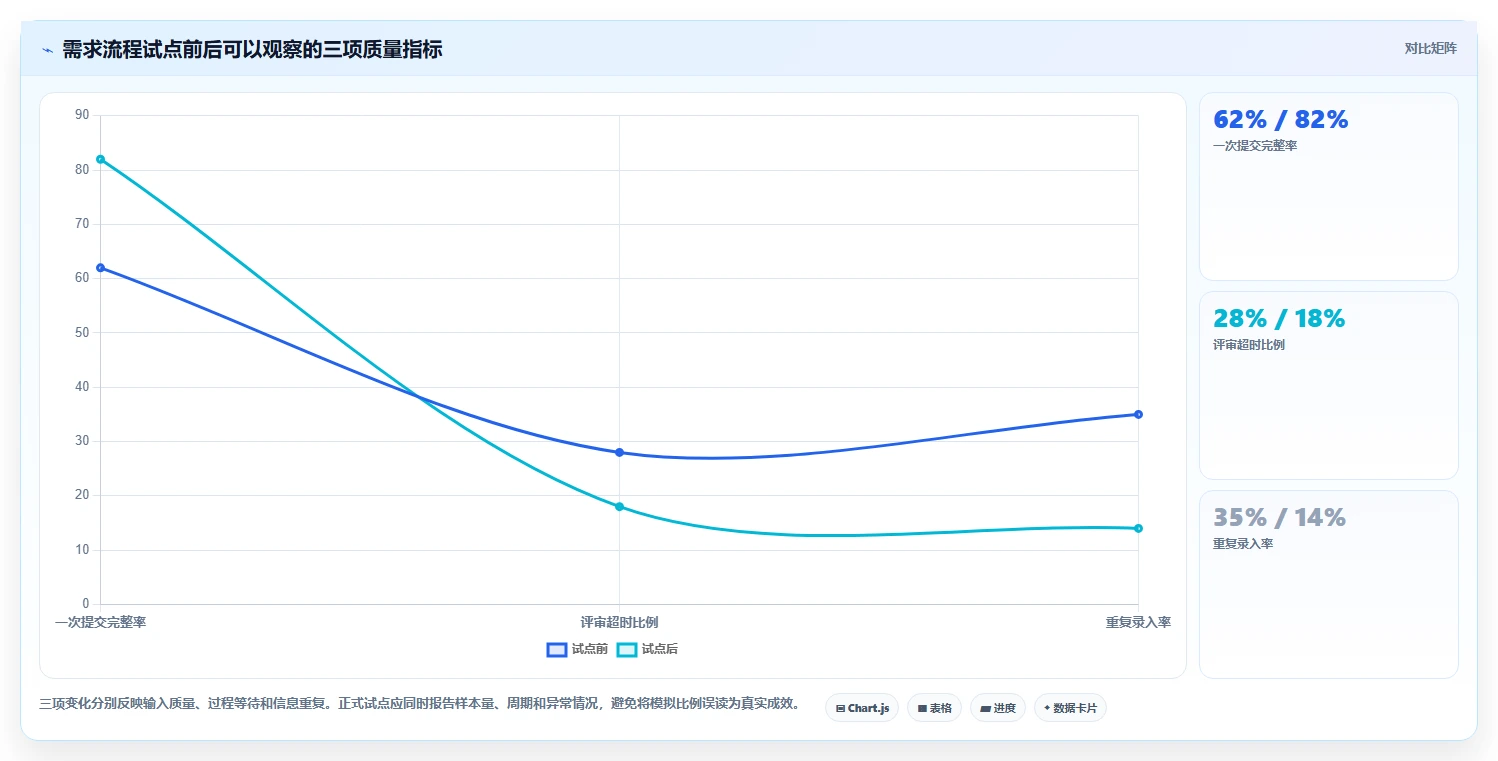Viewport: 1498px width, 761px height.
Task: Click the Chart.js tag chip
Action: click(x=862, y=708)
